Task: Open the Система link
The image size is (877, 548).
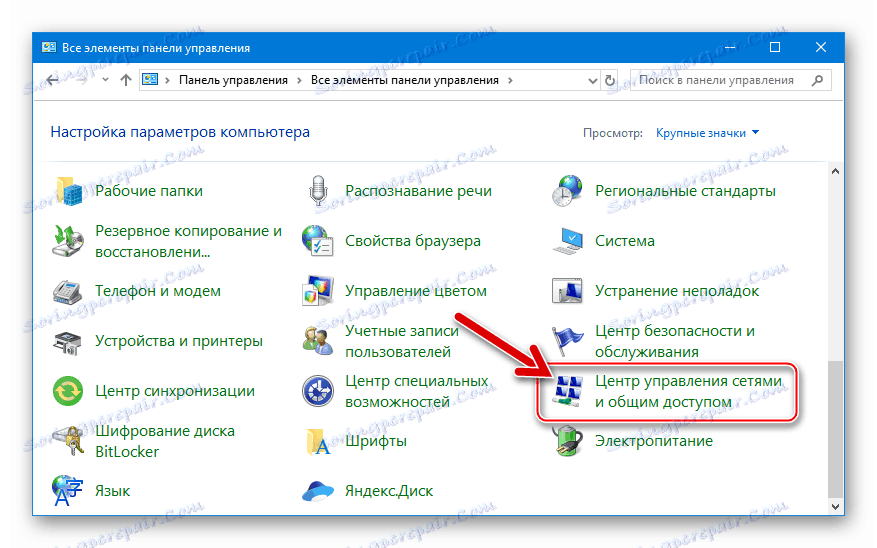Action: pos(624,241)
